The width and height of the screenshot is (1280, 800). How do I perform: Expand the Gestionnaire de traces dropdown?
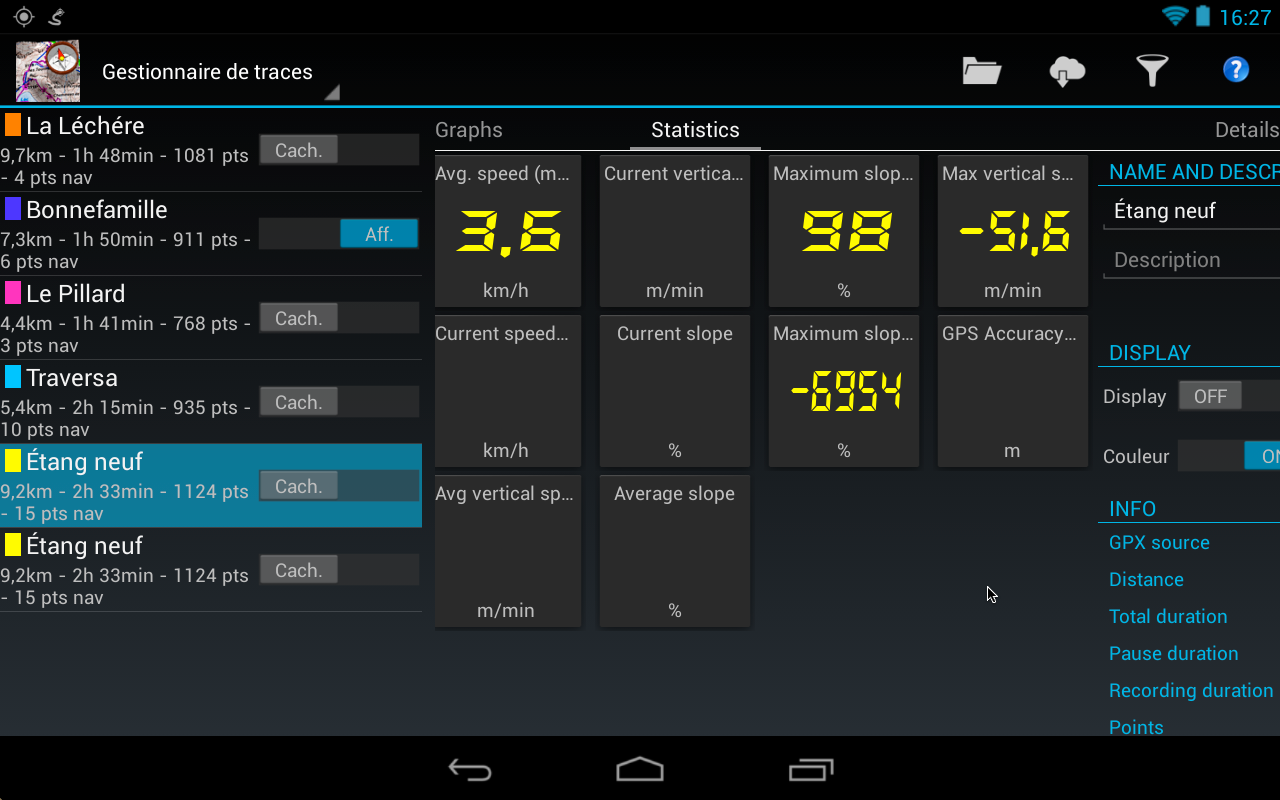coord(220,72)
